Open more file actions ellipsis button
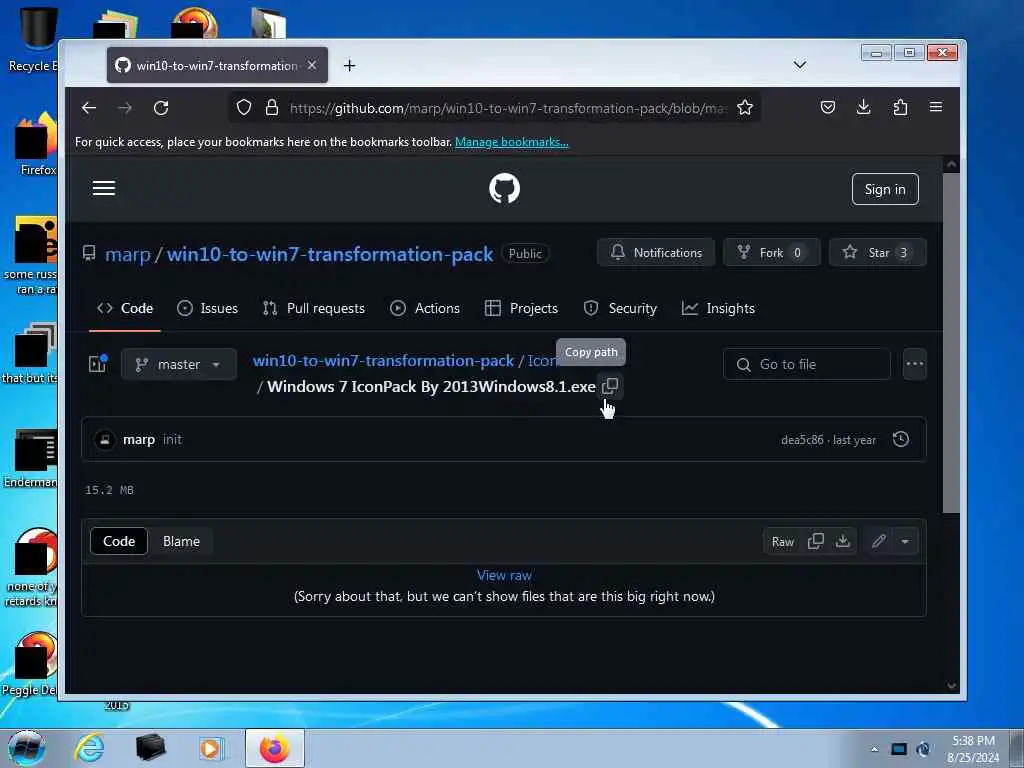 (914, 364)
